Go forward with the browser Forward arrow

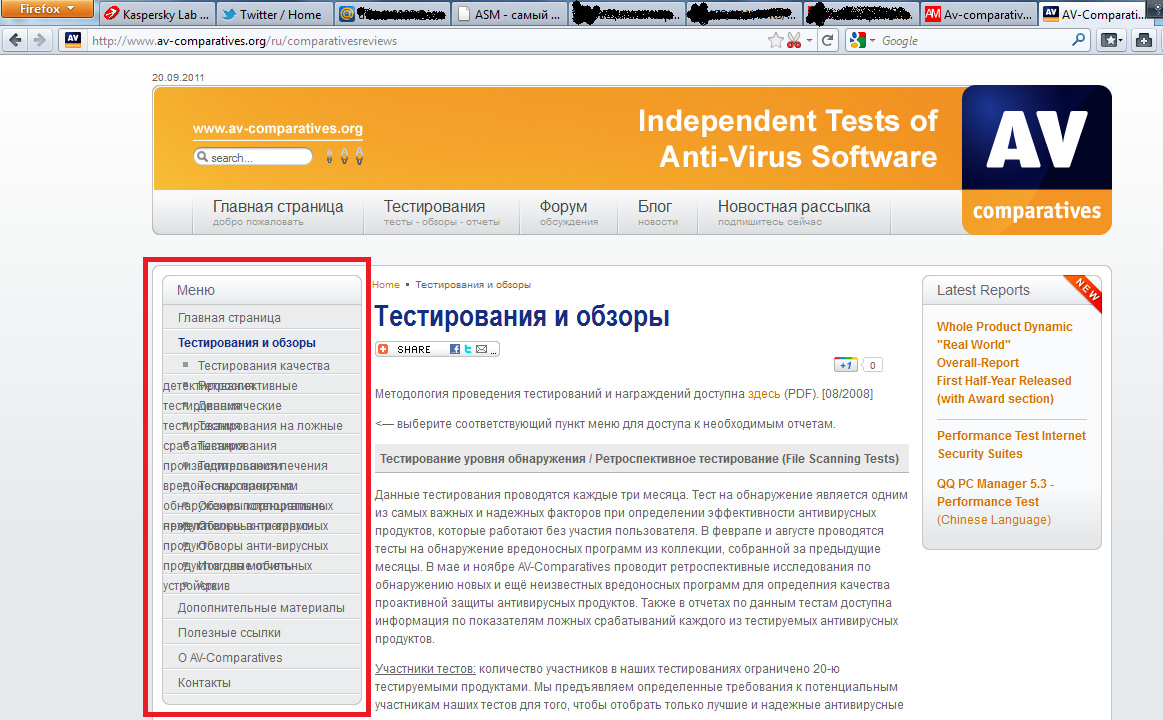39,40
